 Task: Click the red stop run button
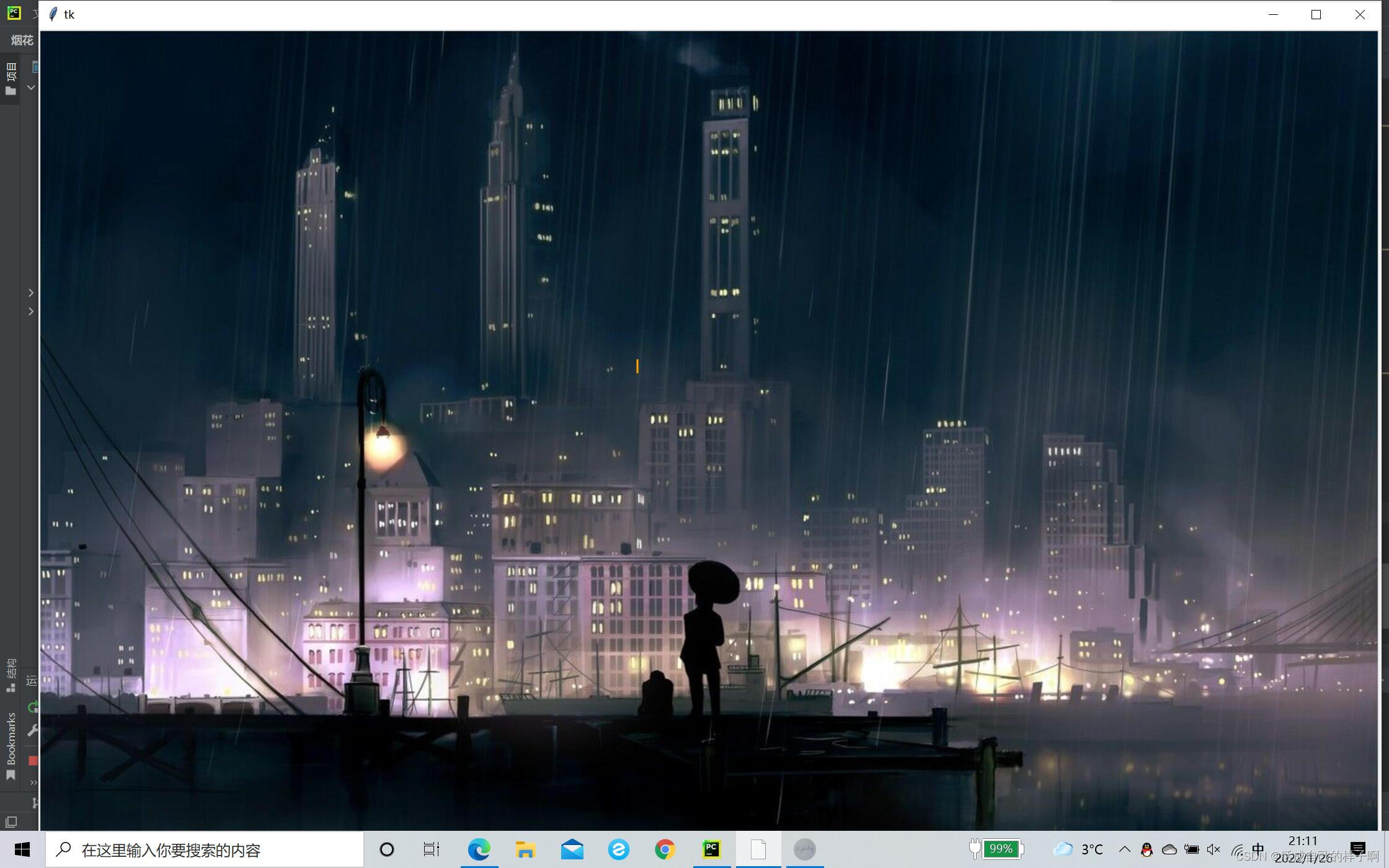[33, 761]
